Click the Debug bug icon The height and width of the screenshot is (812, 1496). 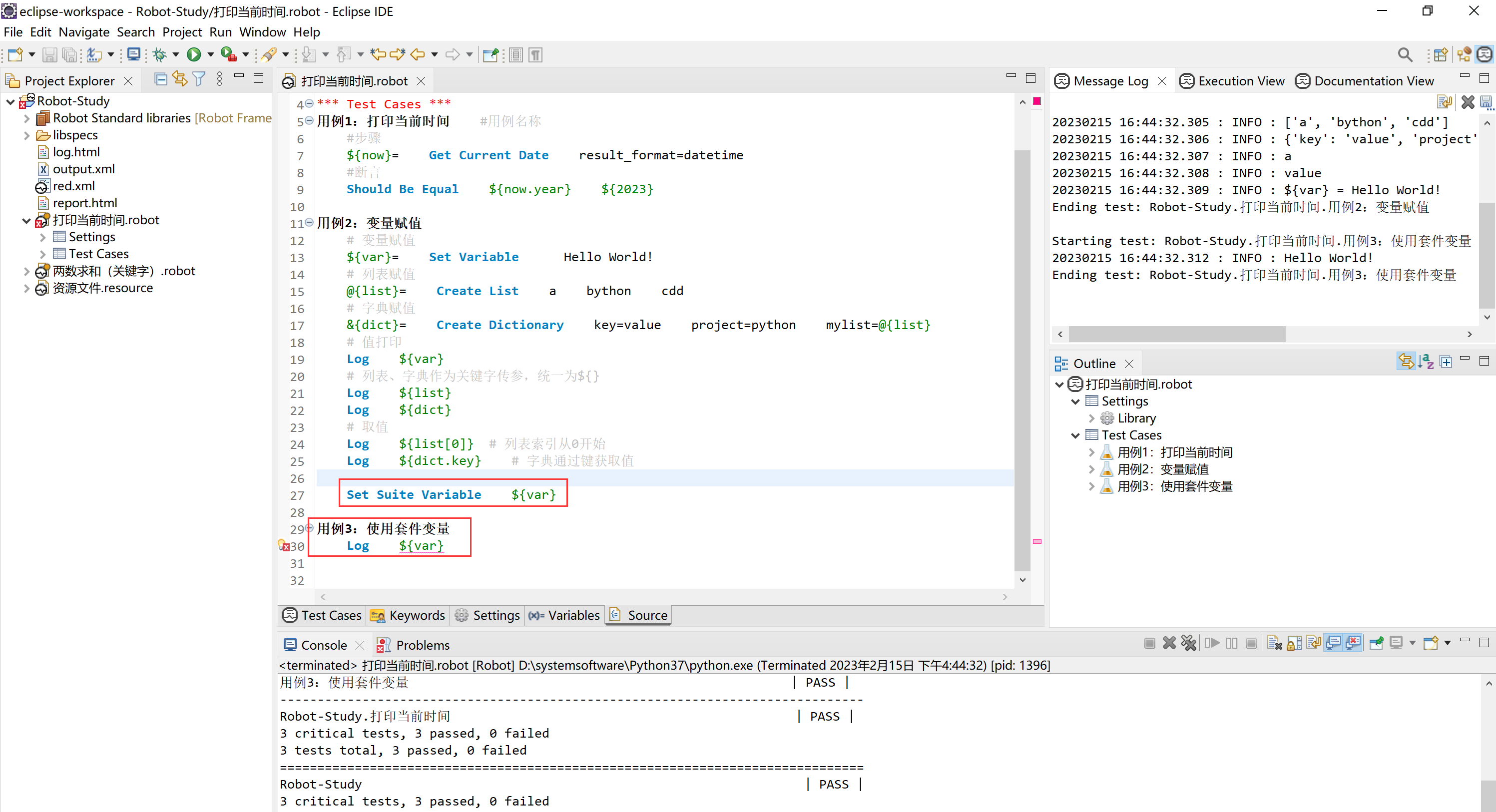coord(159,54)
